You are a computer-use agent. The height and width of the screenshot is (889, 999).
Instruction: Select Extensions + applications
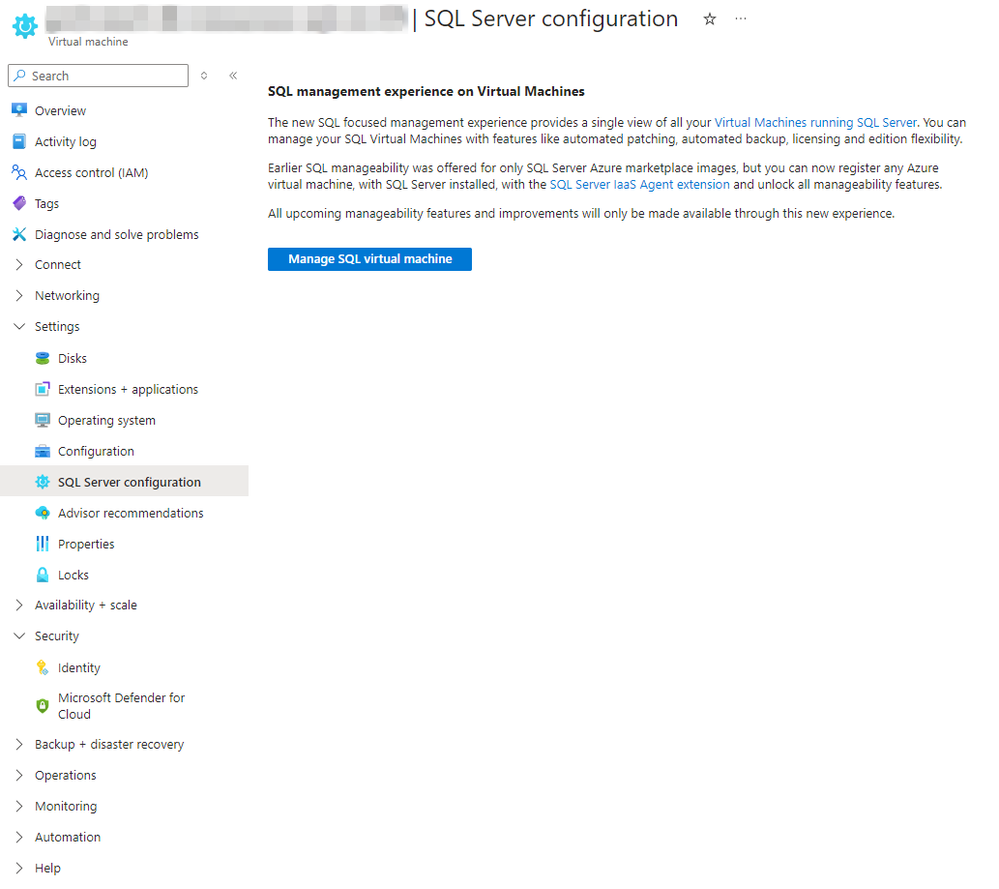pos(128,389)
